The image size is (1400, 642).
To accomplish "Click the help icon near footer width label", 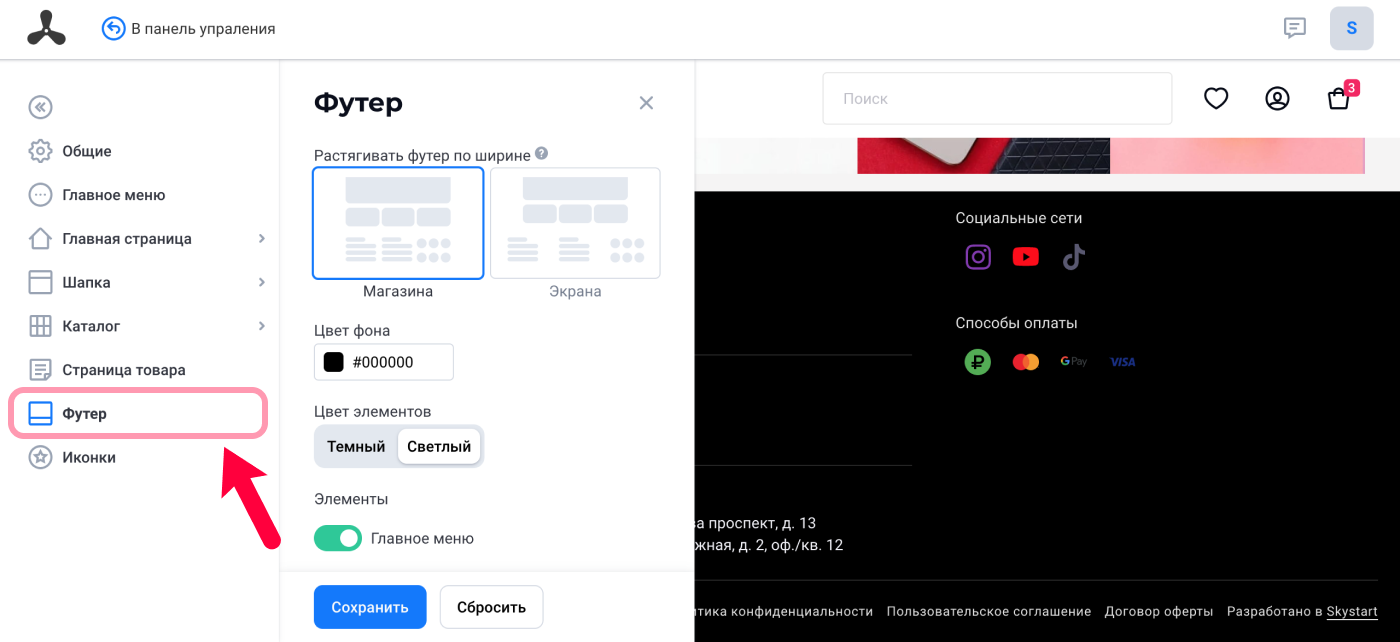I will click(x=541, y=154).
